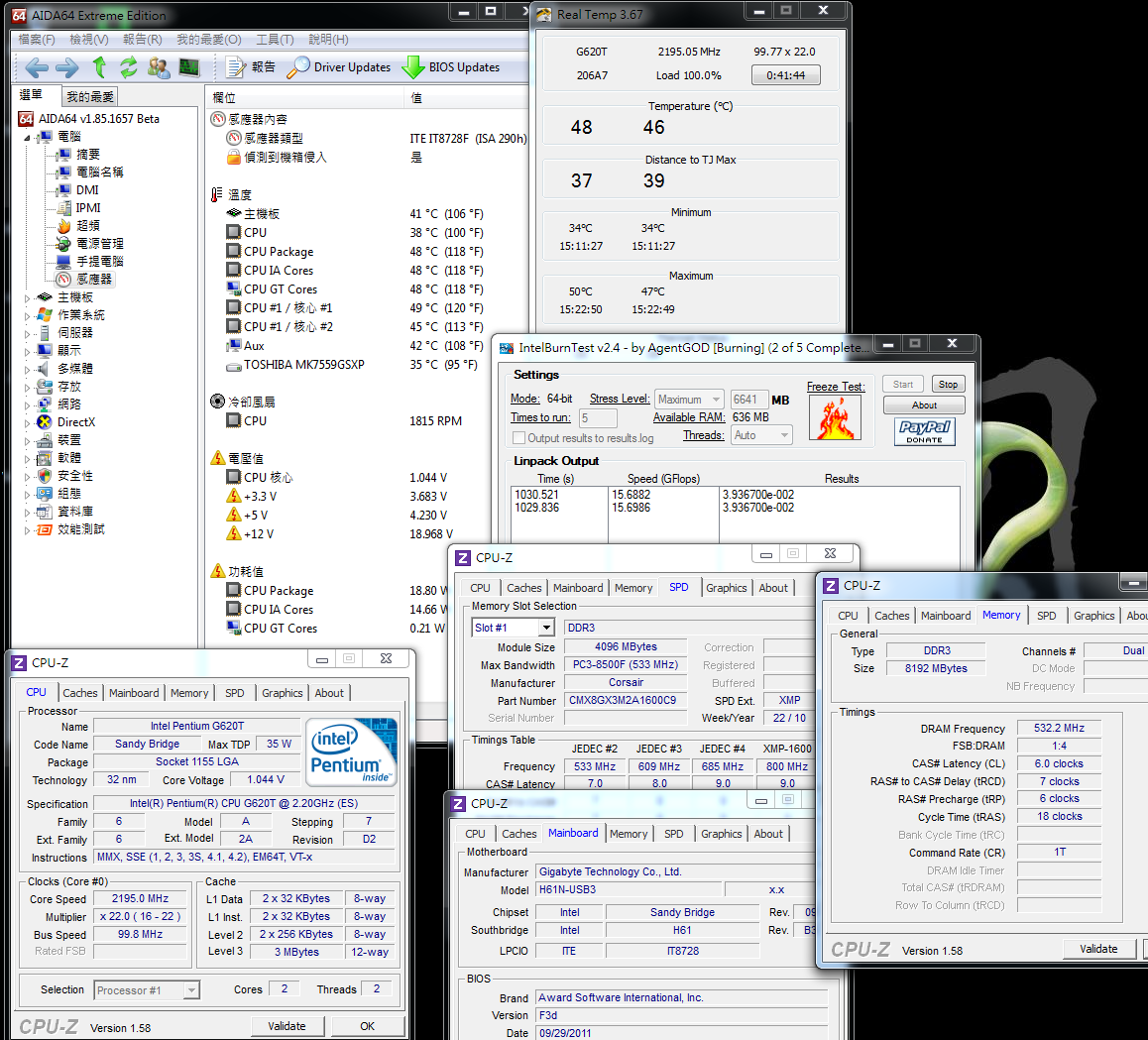Toggle Output results to results.log checkbox
Image resolution: width=1148 pixels, height=1040 pixels.
[518, 438]
